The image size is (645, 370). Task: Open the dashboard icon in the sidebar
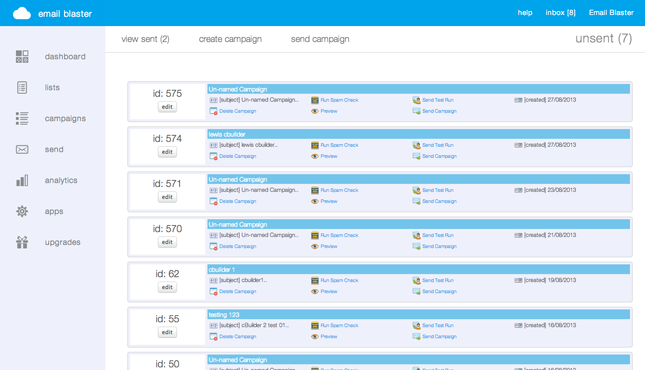[22, 56]
